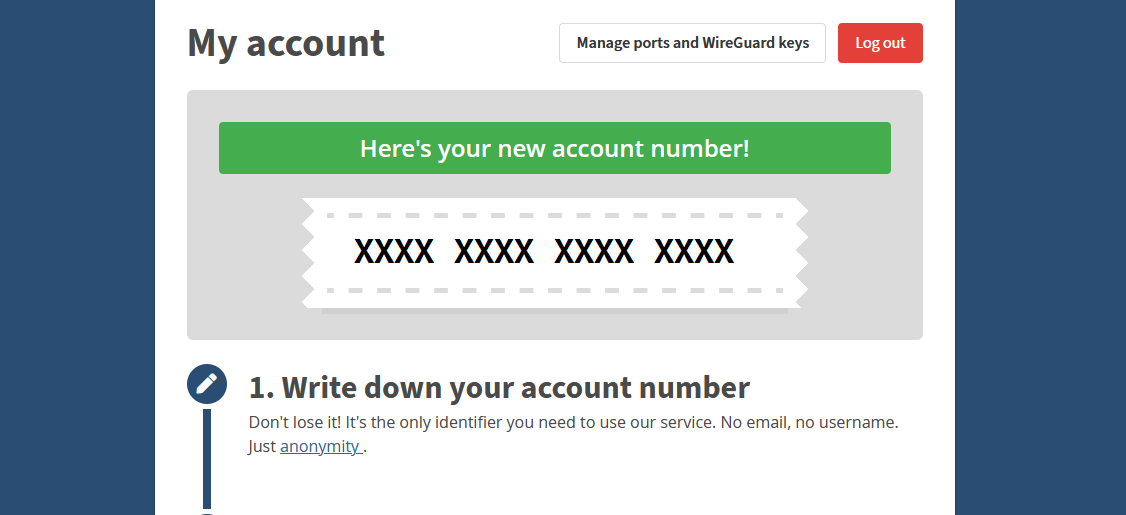Open Manage ports and WireGuard keys
Screen dimensions: 1126x515
pyautogui.click(x=692, y=43)
